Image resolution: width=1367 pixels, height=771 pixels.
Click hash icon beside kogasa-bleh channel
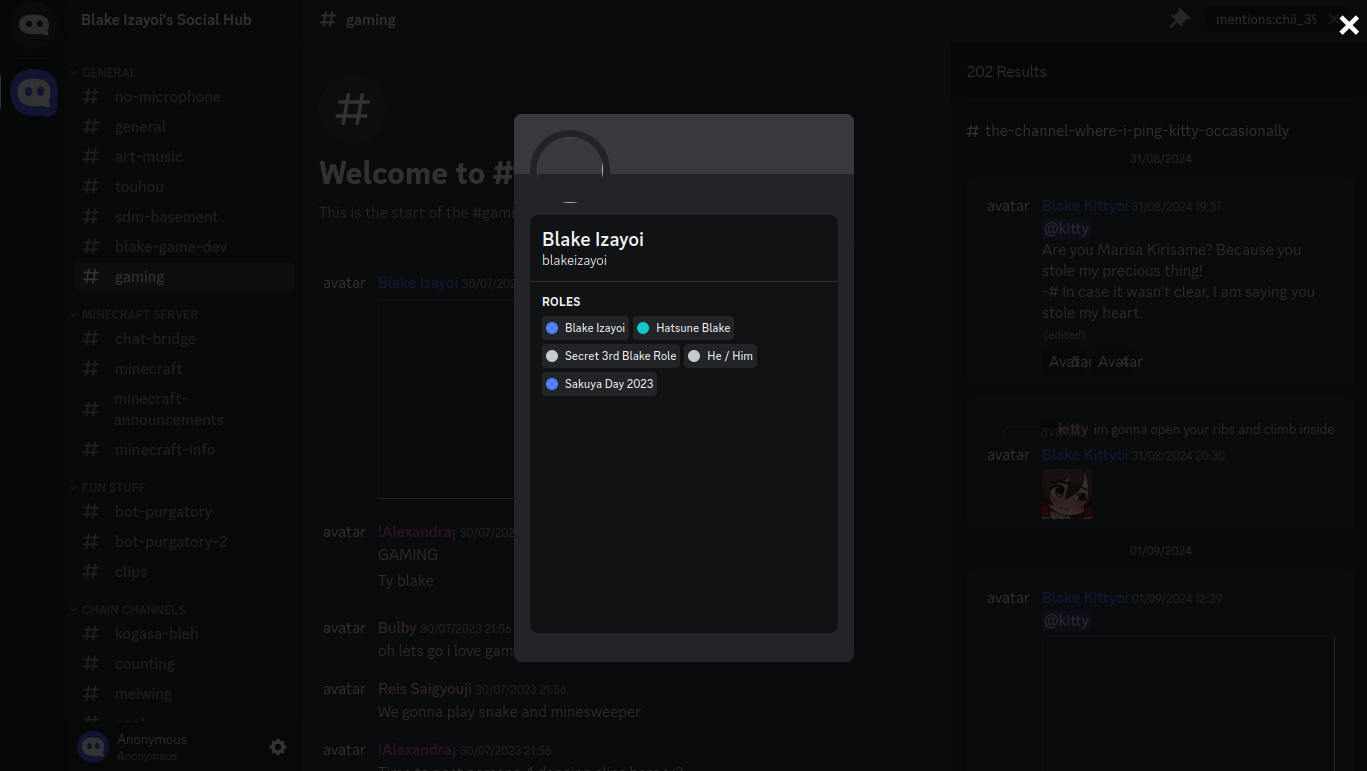(x=91, y=634)
